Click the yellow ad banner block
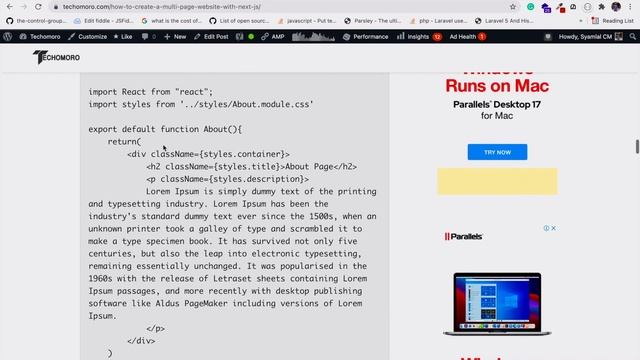Image resolution: width=640 pixels, height=360 pixels. (497, 181)
